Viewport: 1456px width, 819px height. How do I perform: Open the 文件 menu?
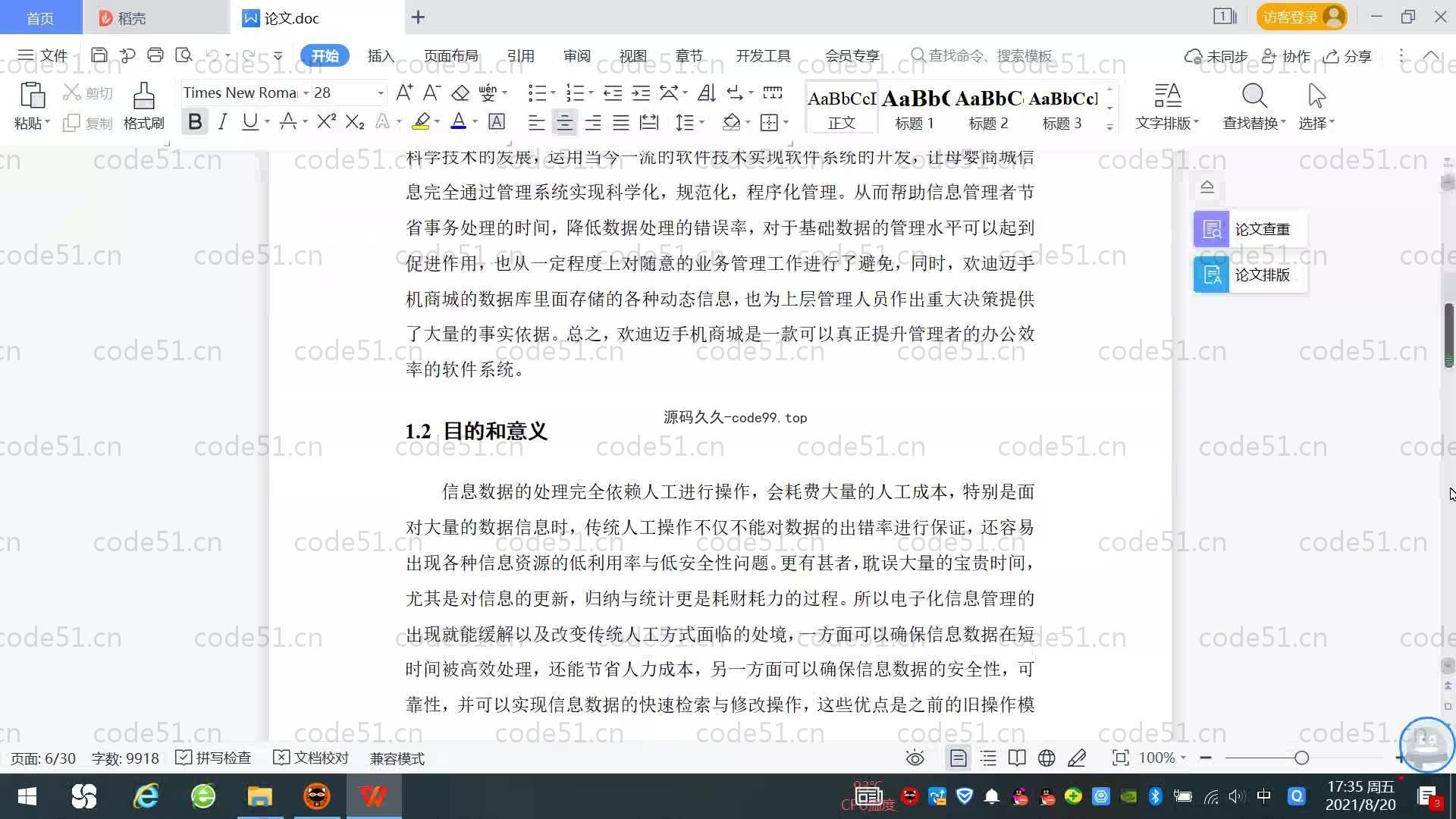(x=43, y=55)
